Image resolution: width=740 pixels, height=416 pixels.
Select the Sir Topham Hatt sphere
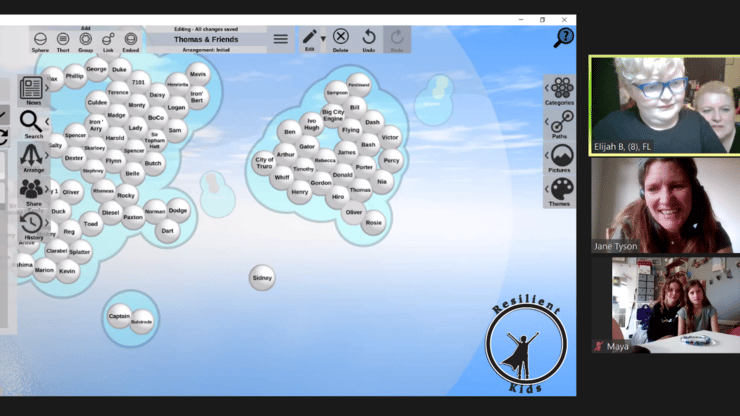pyautogui.click(x=154, y=140)
